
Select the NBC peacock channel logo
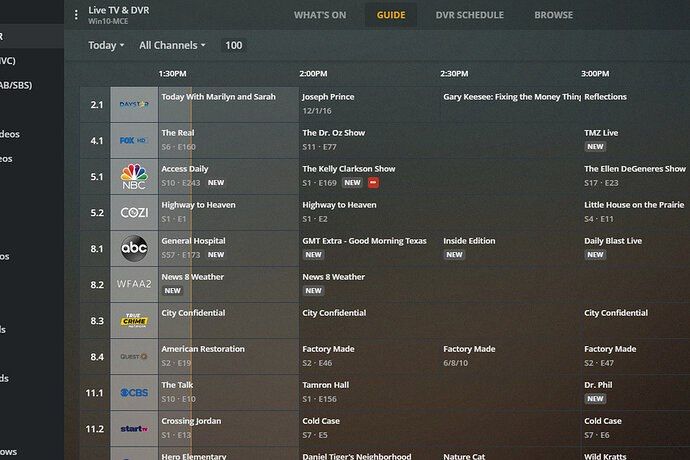pyautogui.click(x=134, y=177)
